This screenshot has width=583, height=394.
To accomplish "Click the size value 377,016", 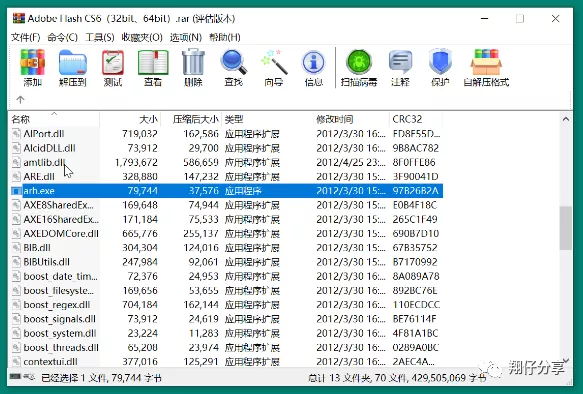I will point(140,361).
